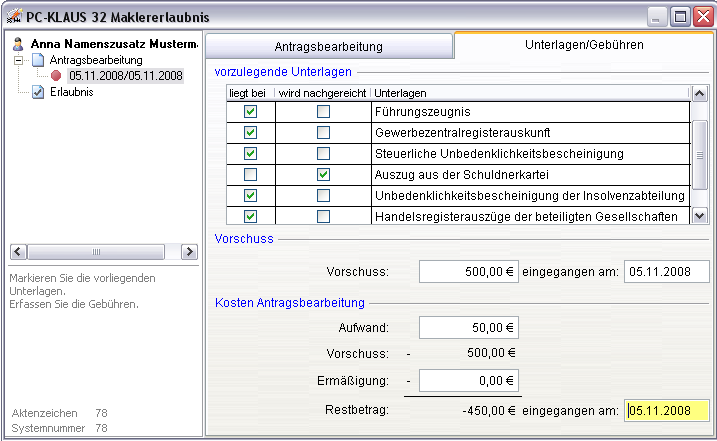Collapse the Antragsbearbeitung tree node
Viewport: 717px width, 441px height.
click(x=19, y=60)
